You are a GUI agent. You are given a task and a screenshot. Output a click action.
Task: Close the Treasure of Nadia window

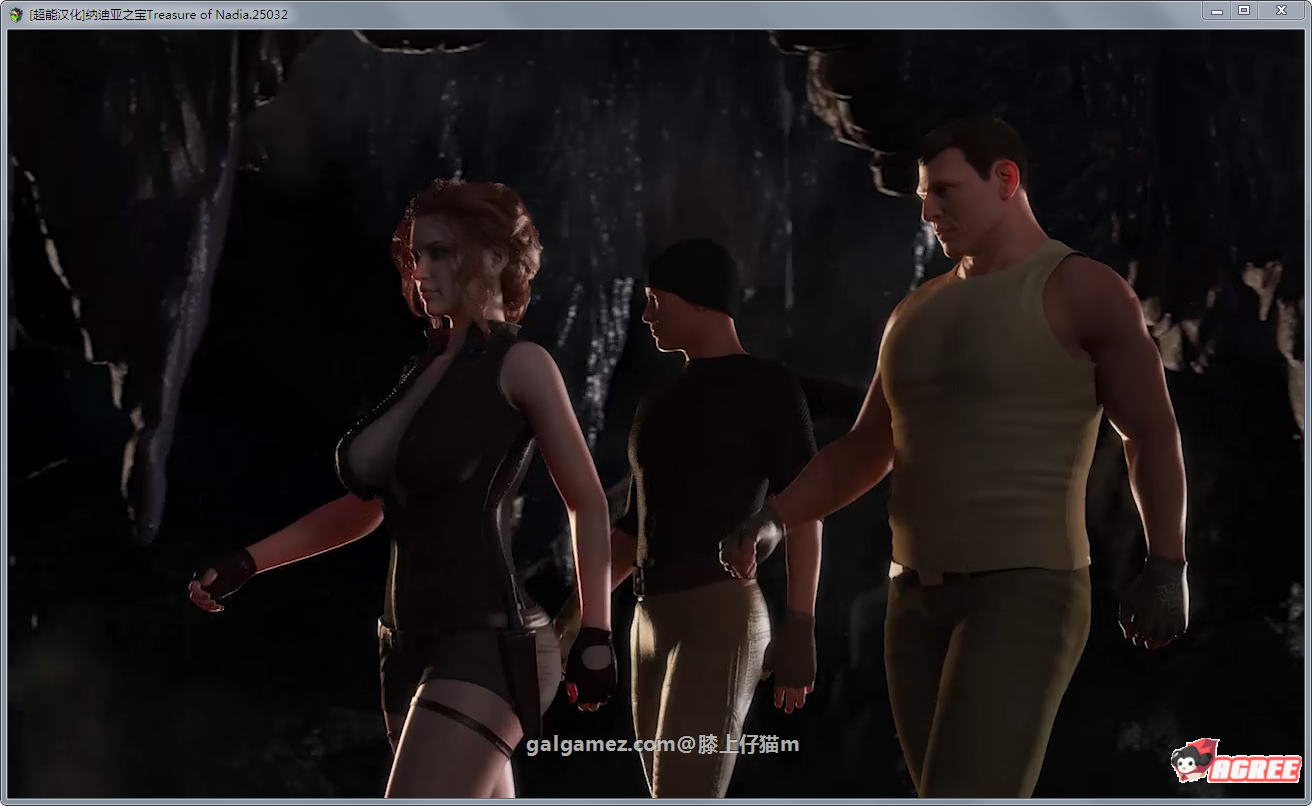point(1281,11)
